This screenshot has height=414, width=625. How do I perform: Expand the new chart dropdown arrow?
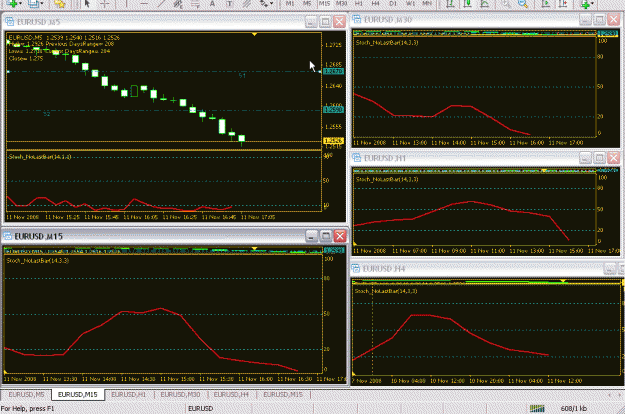click(x=20, y=4)
